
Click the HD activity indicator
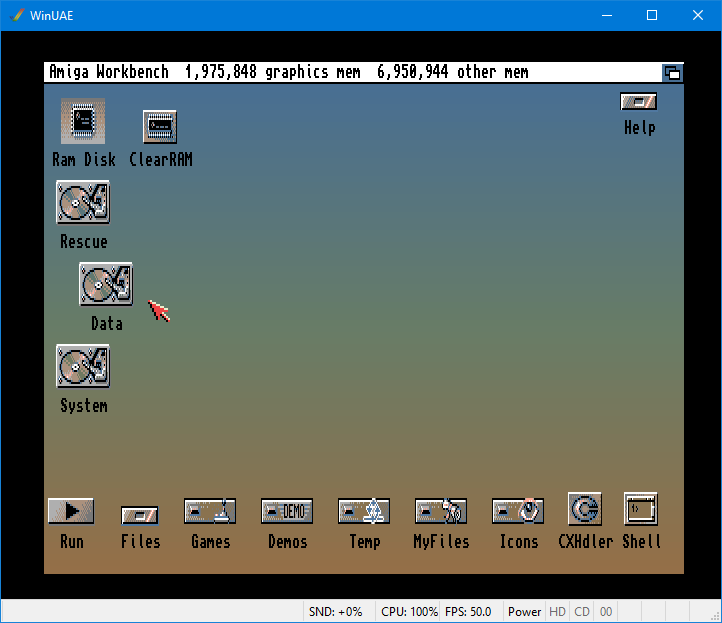[x=557, y=611]
